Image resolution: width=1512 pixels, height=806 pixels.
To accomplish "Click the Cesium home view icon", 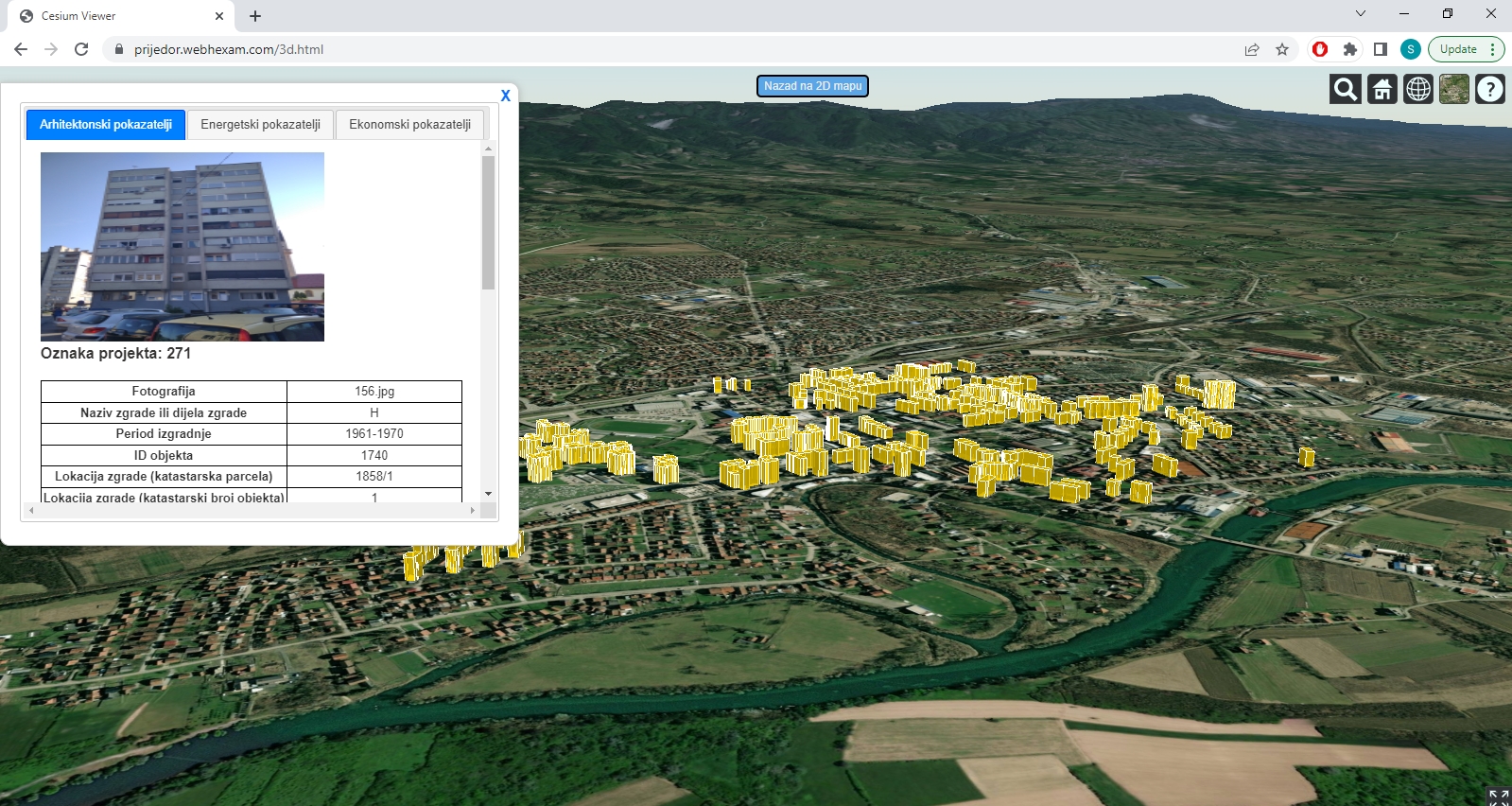I will pos(1382,89).
